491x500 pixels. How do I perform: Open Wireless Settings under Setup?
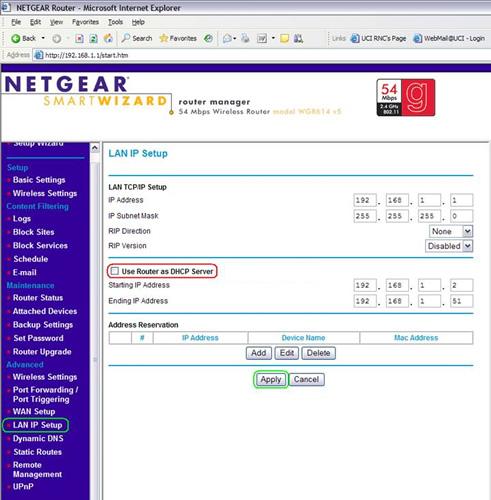[x=45, y=193]
